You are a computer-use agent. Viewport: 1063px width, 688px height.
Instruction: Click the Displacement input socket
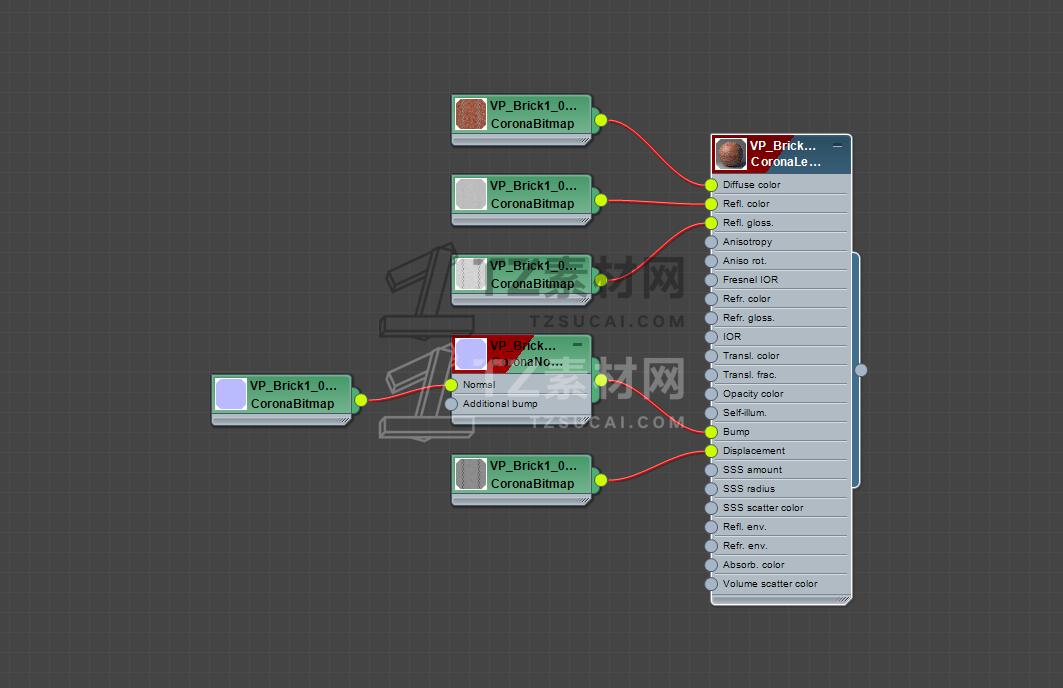(x=711, y=451)
